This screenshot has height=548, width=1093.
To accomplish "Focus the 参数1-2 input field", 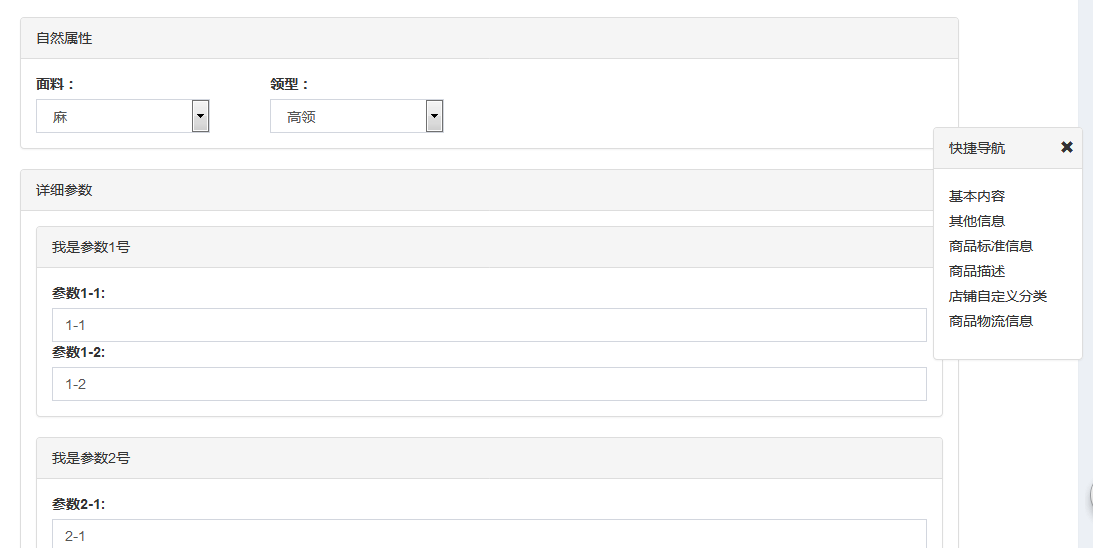I will (x=489, y=384).
